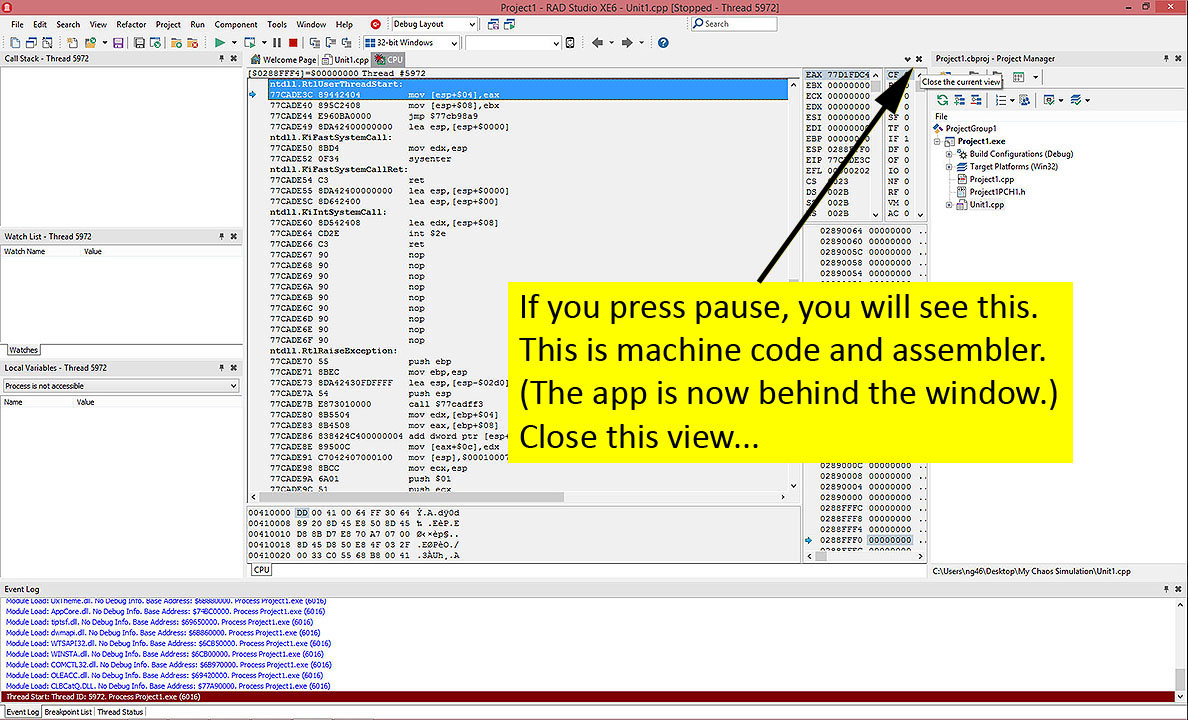Screen dimensions: 1188x720
Task: Click the Event Log vertical scrollbar
Action: 1180,649
